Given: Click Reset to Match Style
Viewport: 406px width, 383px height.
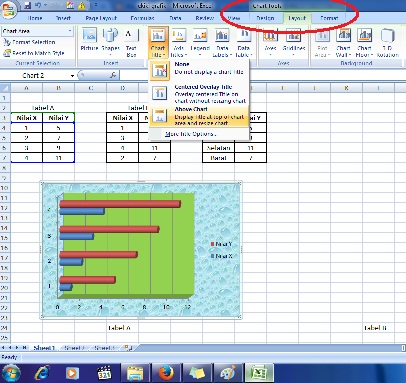Looking at the screenshot, I should pyautogui.click(x=33, y=53).
